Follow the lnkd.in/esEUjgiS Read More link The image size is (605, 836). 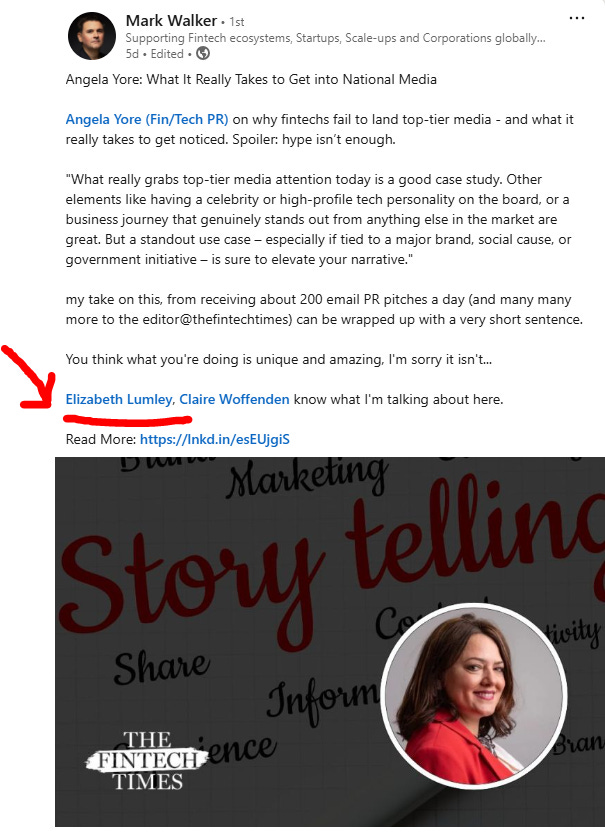click(215, 439)
